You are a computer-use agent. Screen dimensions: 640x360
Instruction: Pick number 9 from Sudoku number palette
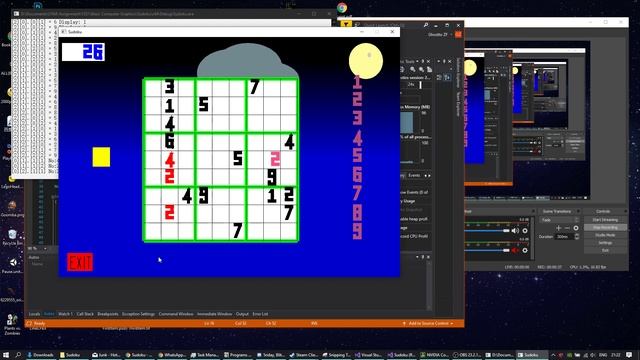click(357, 231)
